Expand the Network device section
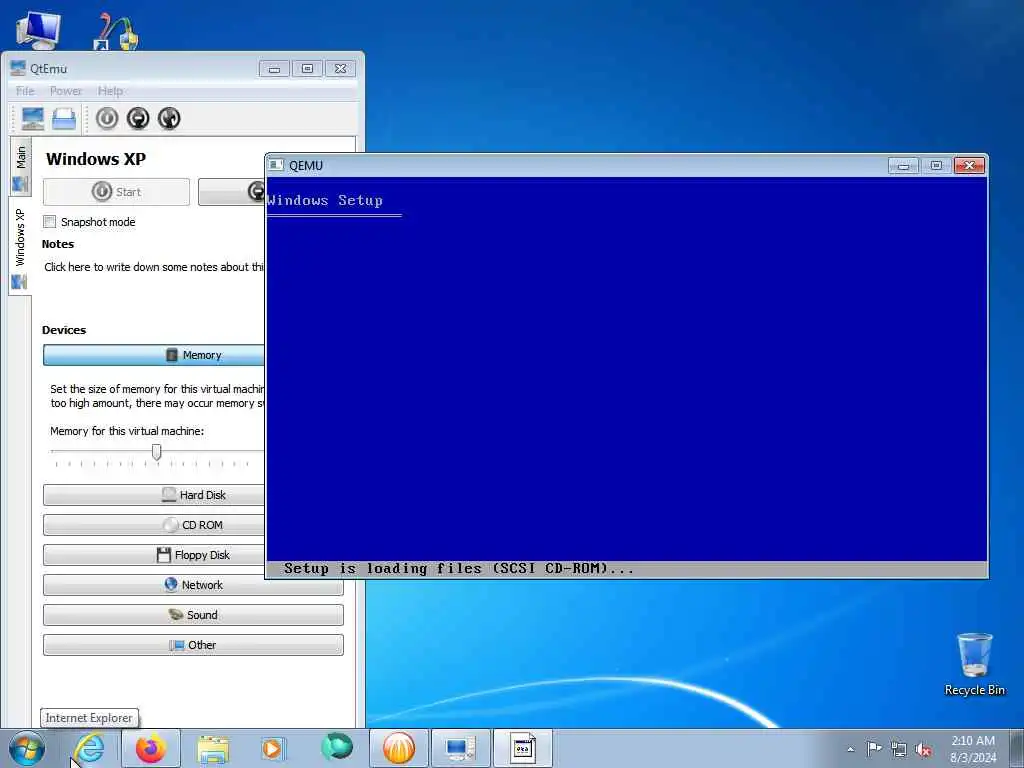The width and height of the screenshot is (1024, 768). [x=193, y=585]
